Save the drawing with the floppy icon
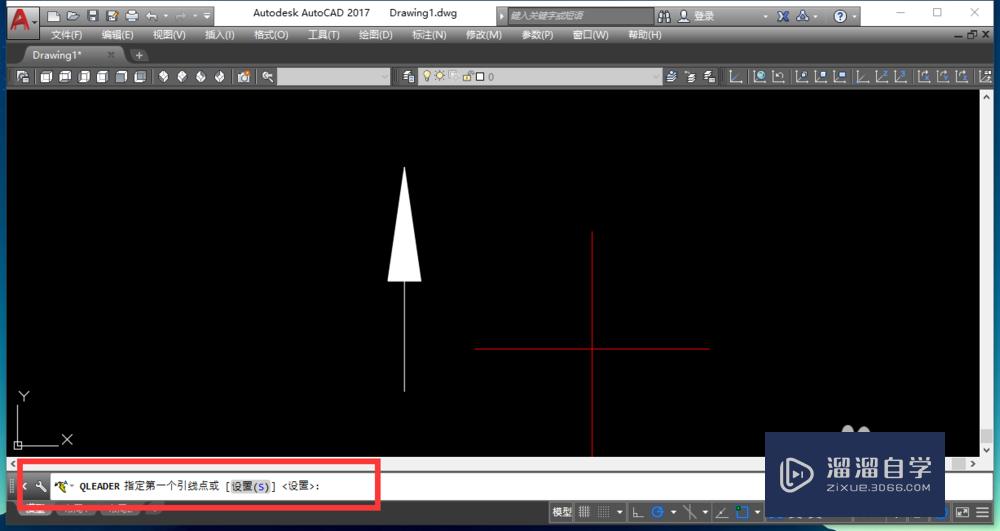 click(92, 16)
